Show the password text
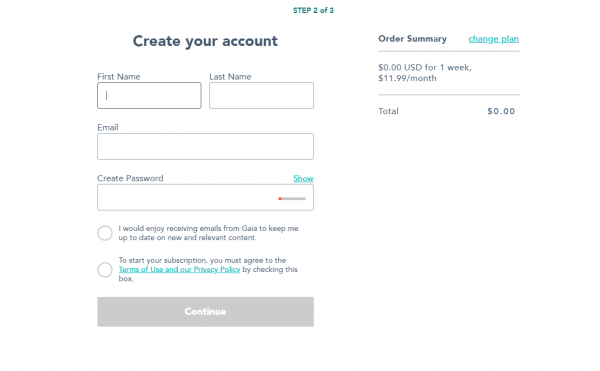 tap(303, 178)
